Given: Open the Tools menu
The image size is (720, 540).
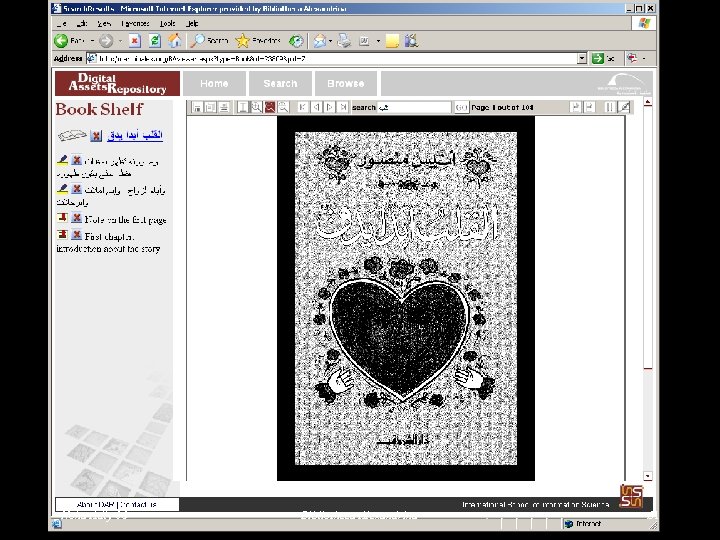Looking at the screenshot, I should (x=168, y=23).
